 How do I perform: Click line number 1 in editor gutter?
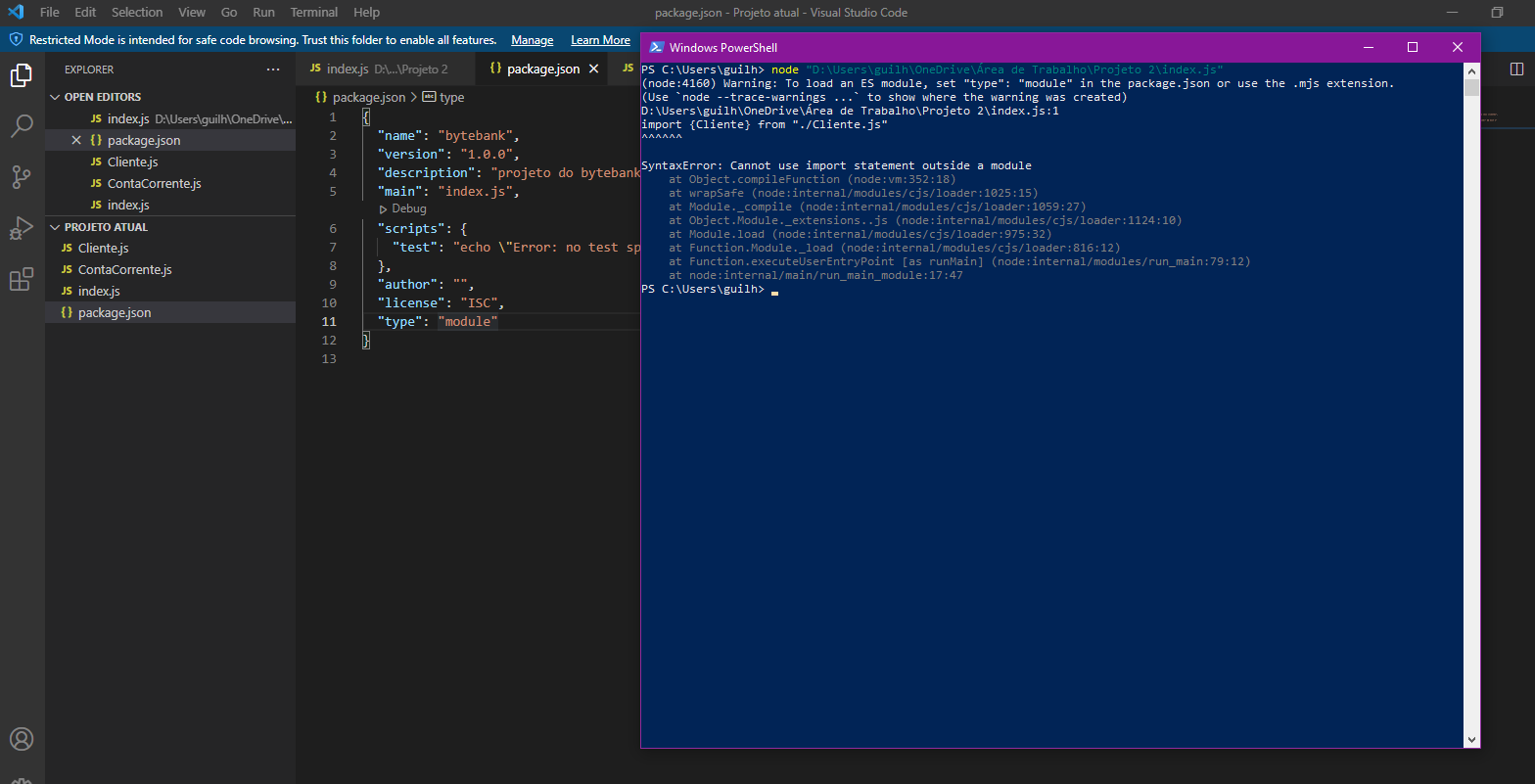pos(333,116)
